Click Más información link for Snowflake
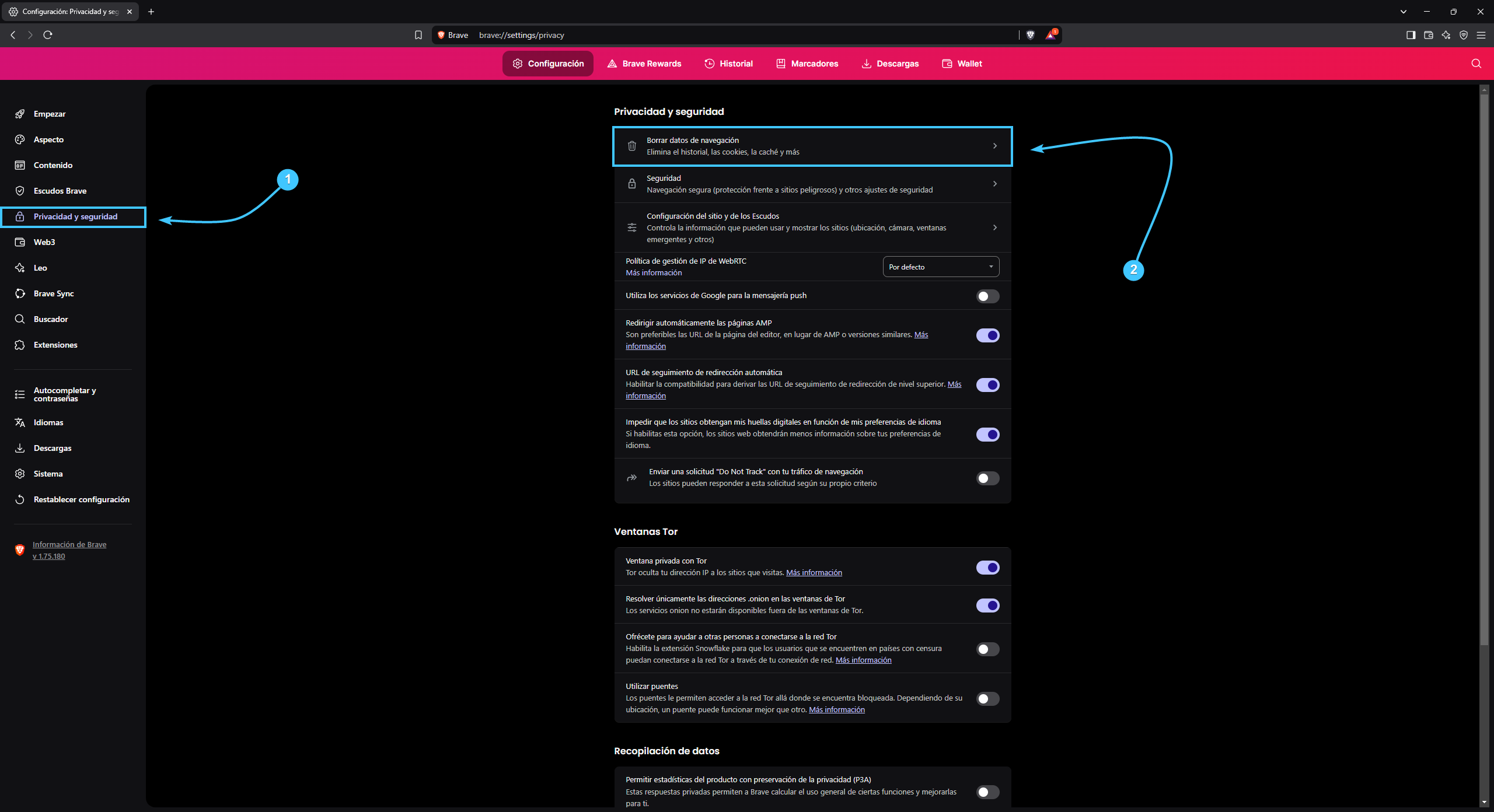Image resolution: width=1494 pixels, height=812 pixels. [x=863, y=660]
